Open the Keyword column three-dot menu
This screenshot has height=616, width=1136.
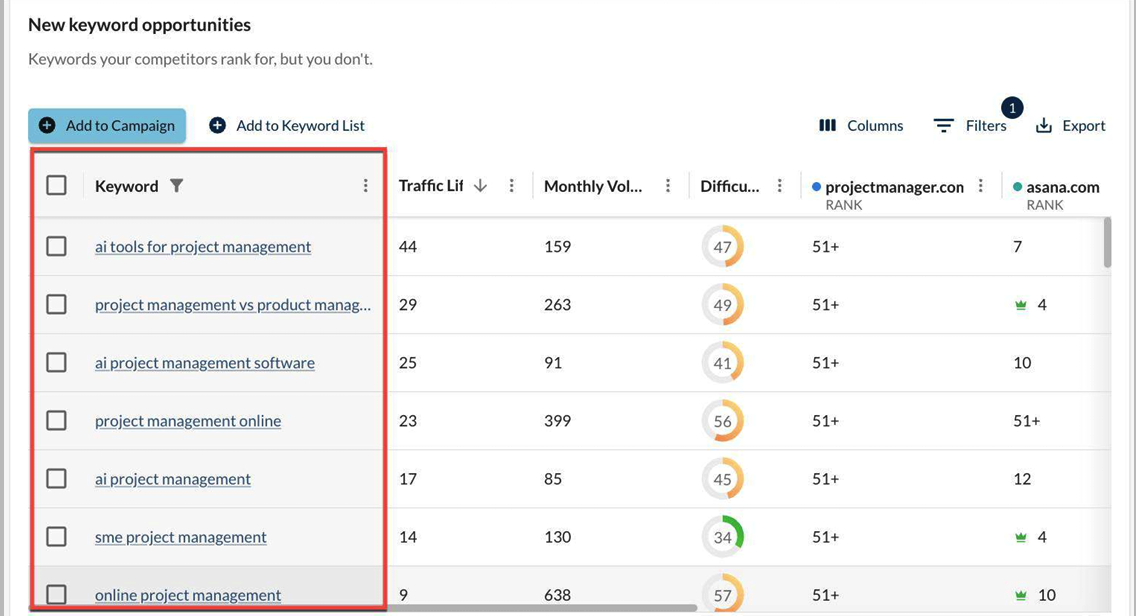pos(365,186)
